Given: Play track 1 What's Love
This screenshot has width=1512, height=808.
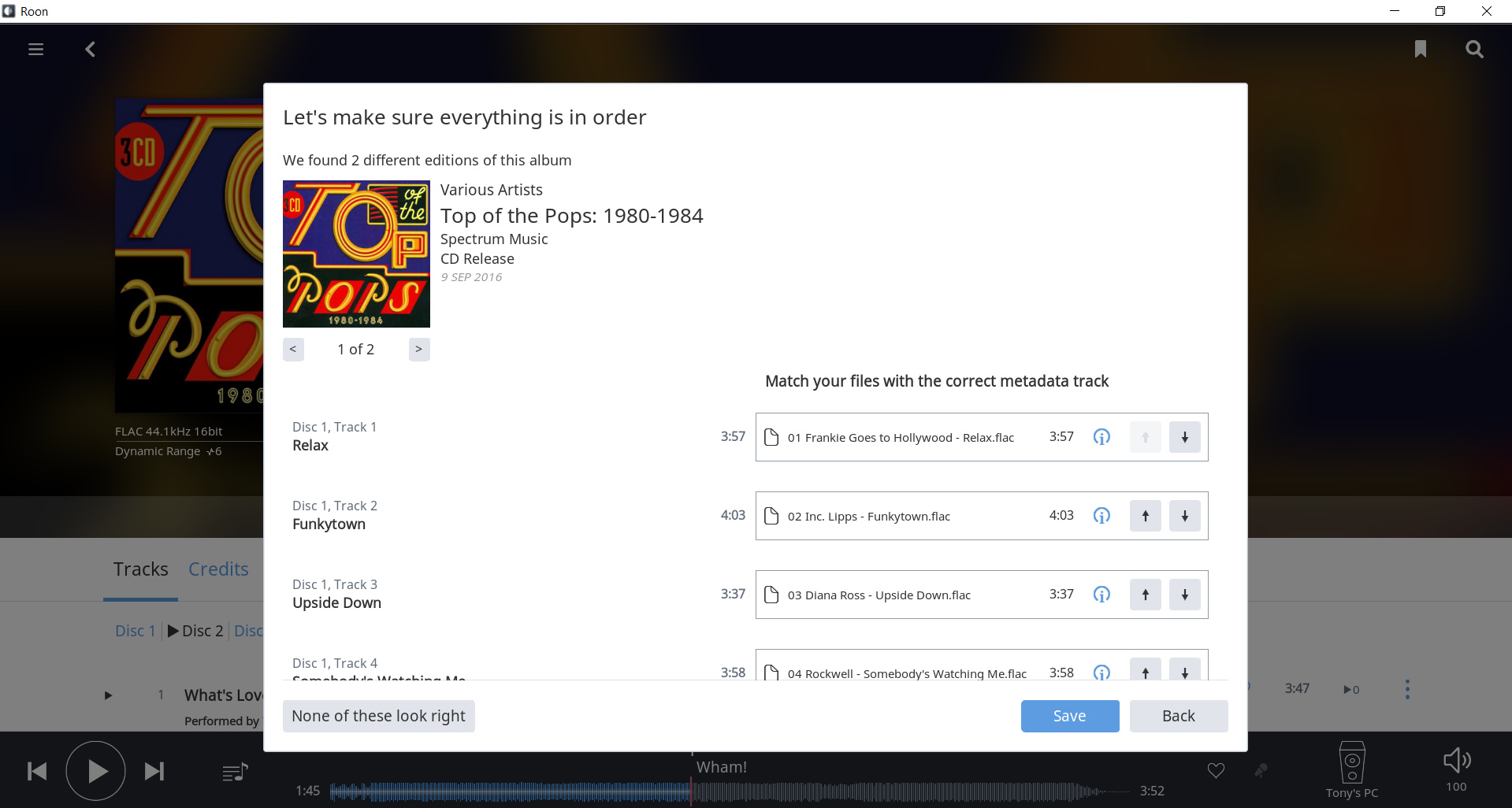Looking at the screenshot, I should (108, 695).
